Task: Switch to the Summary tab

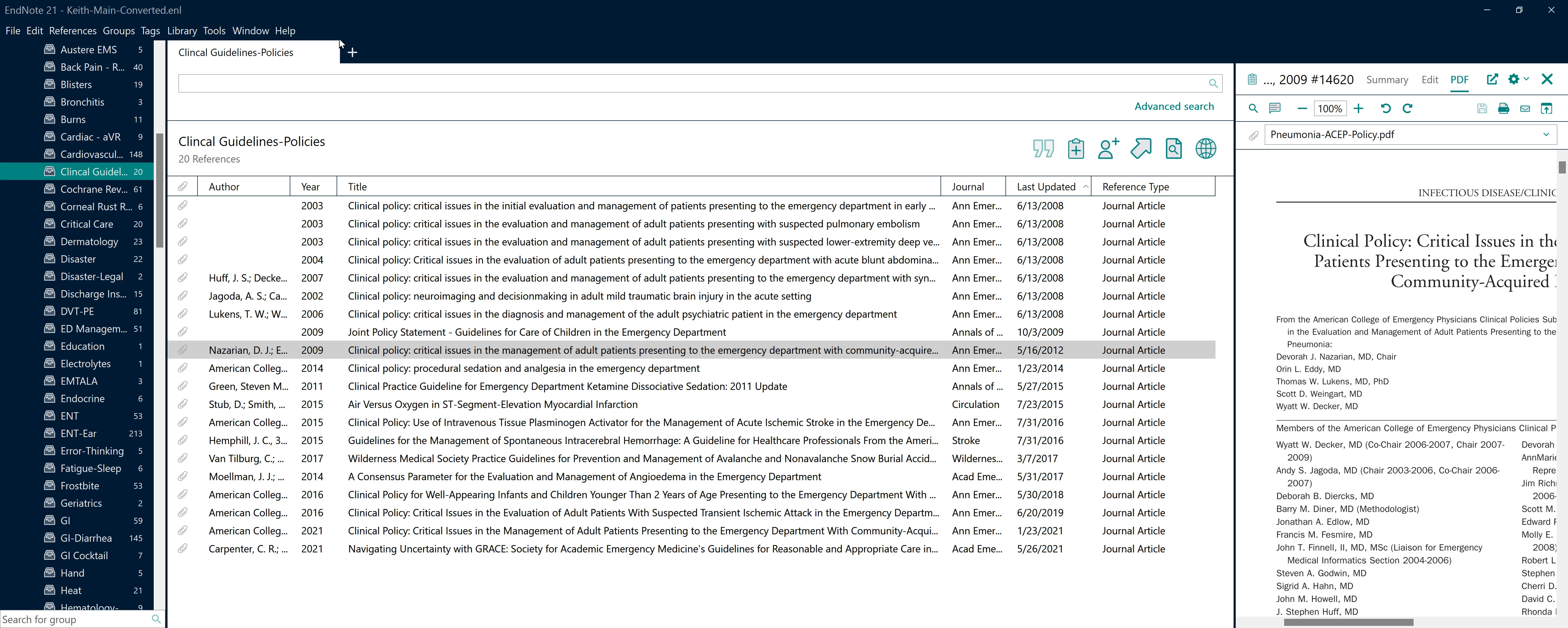Action: (x=1387, y=80)
